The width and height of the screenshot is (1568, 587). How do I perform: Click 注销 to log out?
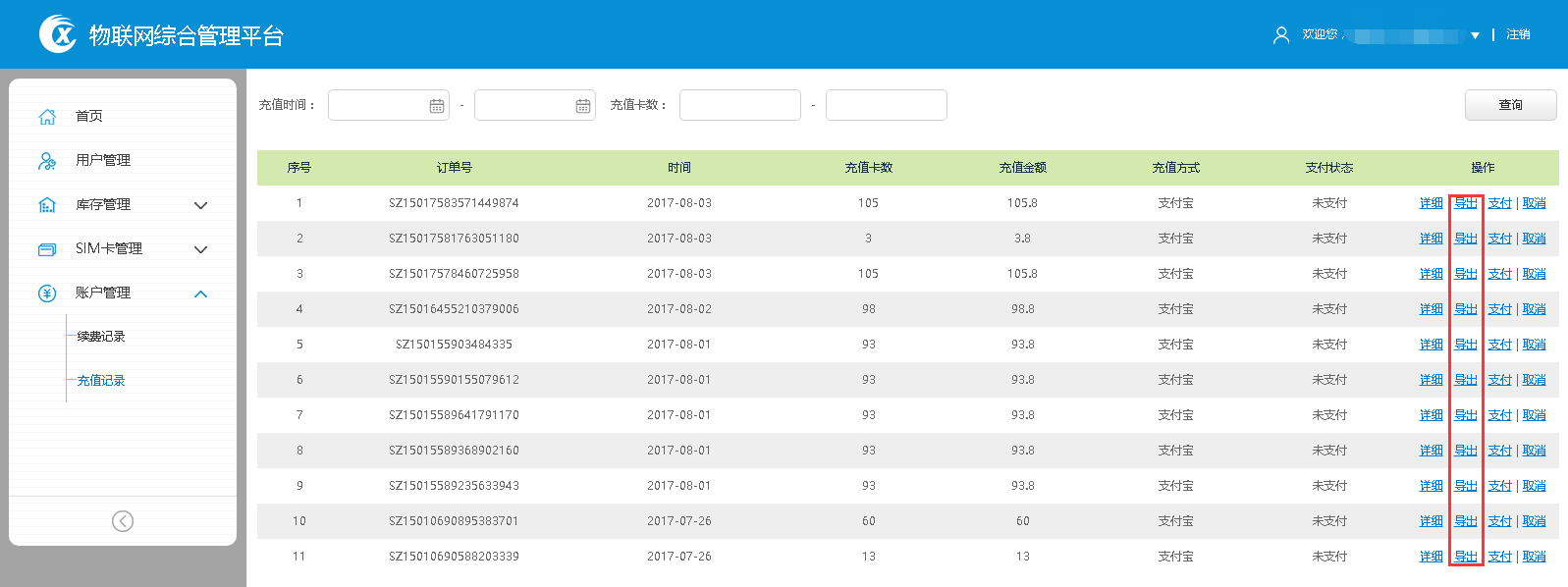(1518, 34)
